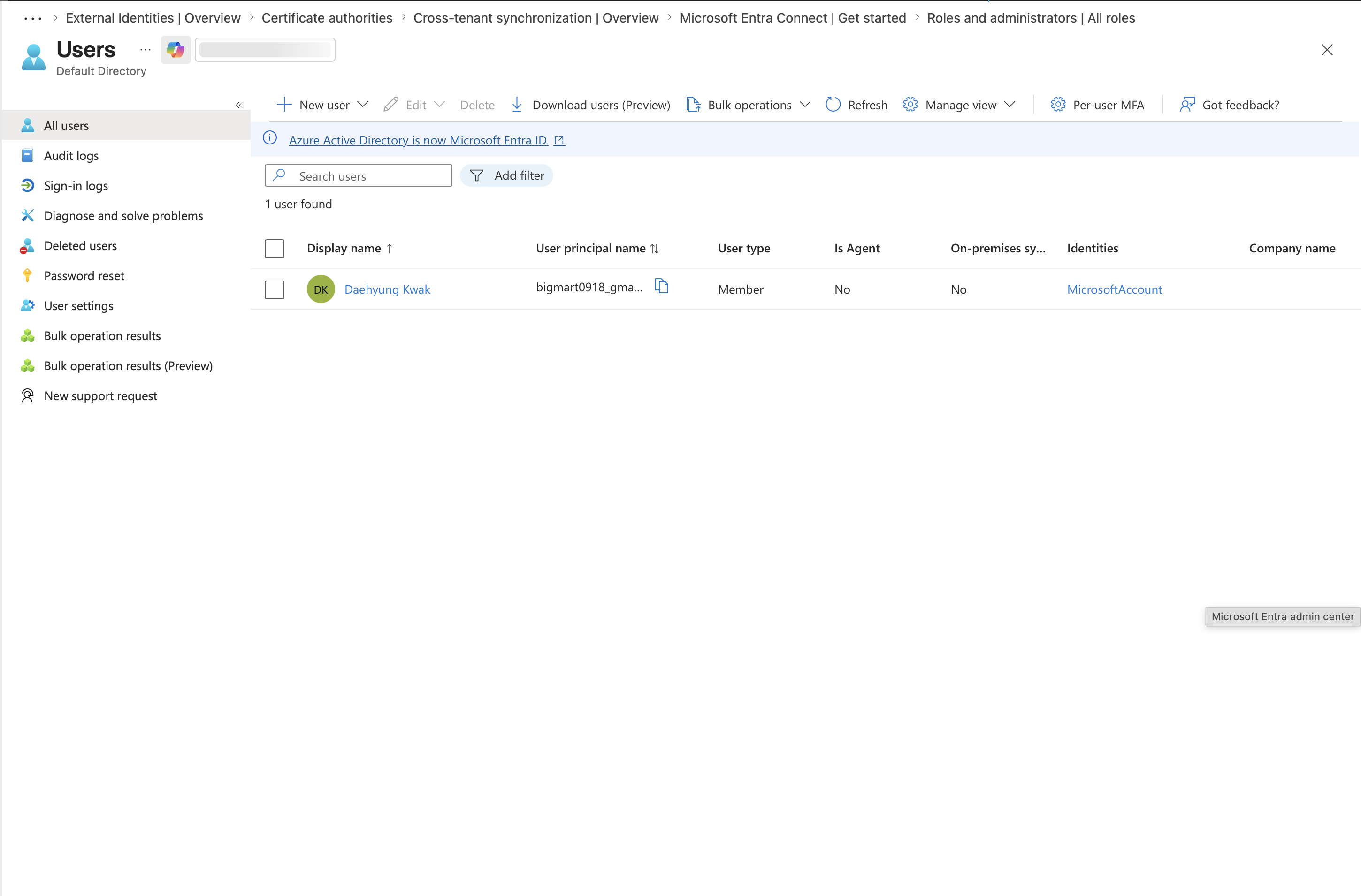Sort by User principal name column

(597, 248)
